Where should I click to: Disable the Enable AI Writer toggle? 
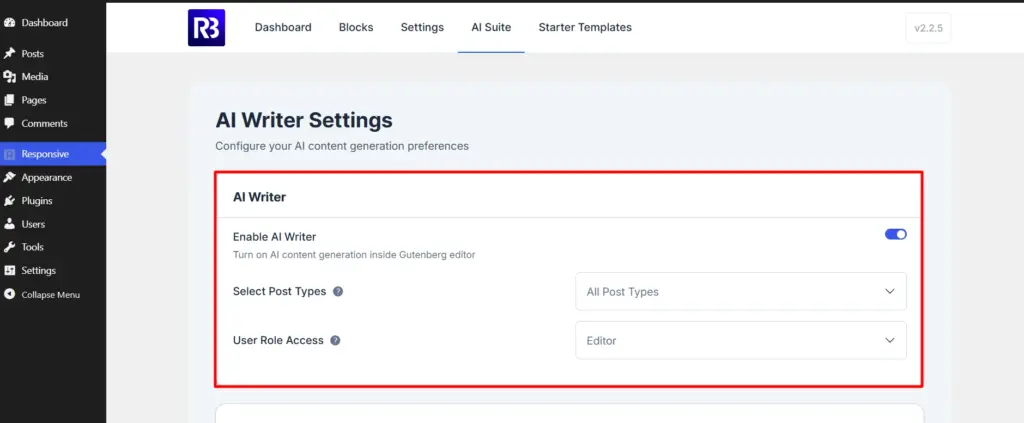(895, 234)
